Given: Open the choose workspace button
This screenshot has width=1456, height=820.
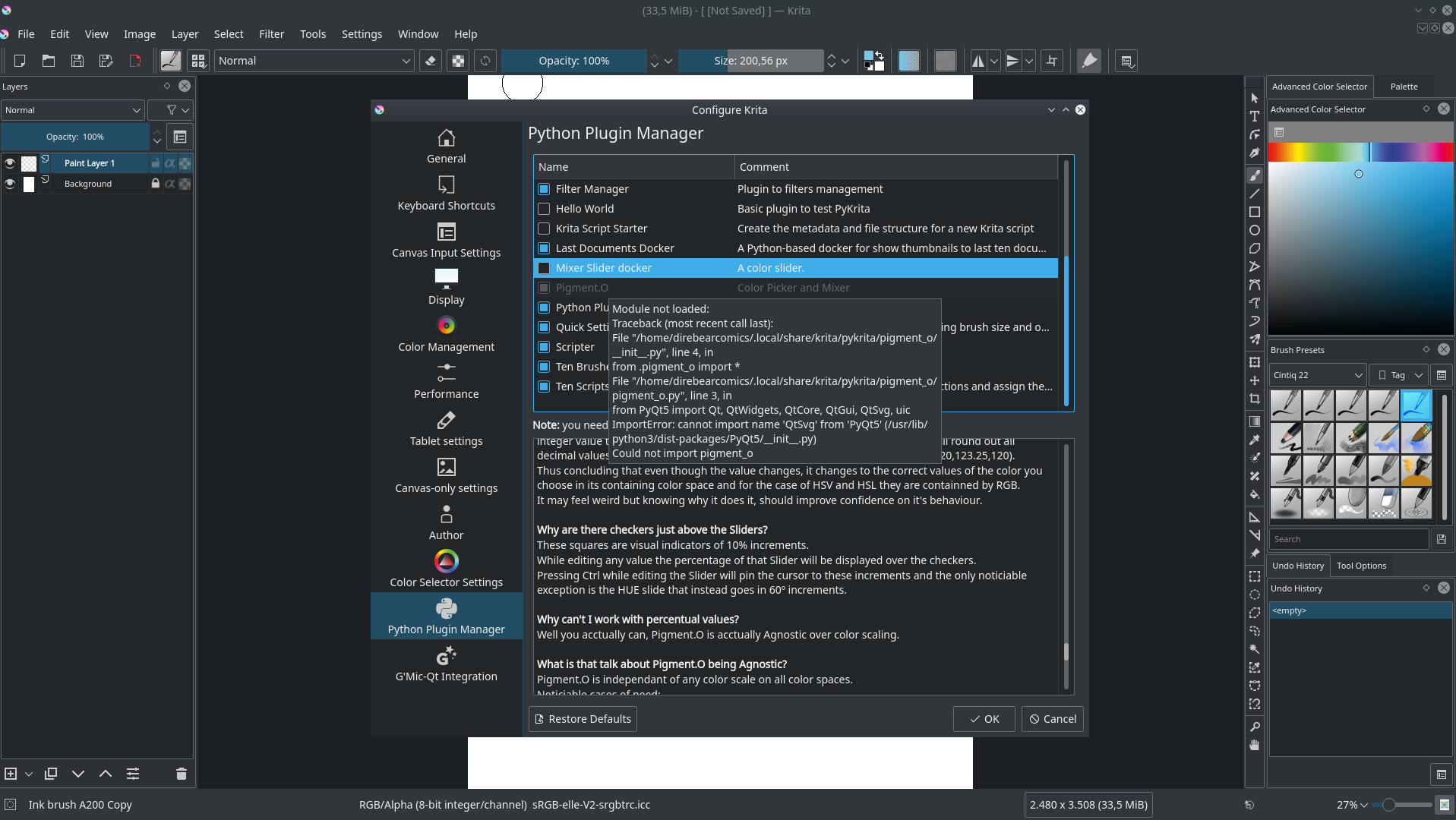Looking at the screenshot, I should click(1127, 61).
